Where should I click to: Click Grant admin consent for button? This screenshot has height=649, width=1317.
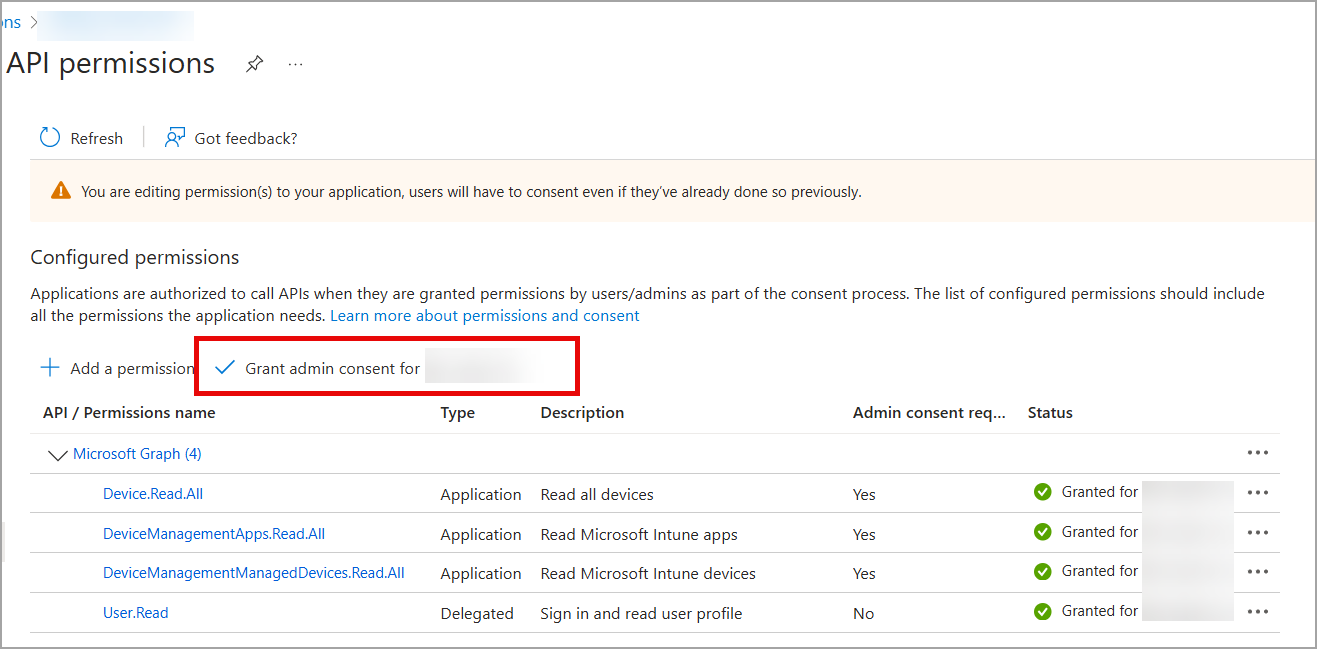(x=332, y=368)
